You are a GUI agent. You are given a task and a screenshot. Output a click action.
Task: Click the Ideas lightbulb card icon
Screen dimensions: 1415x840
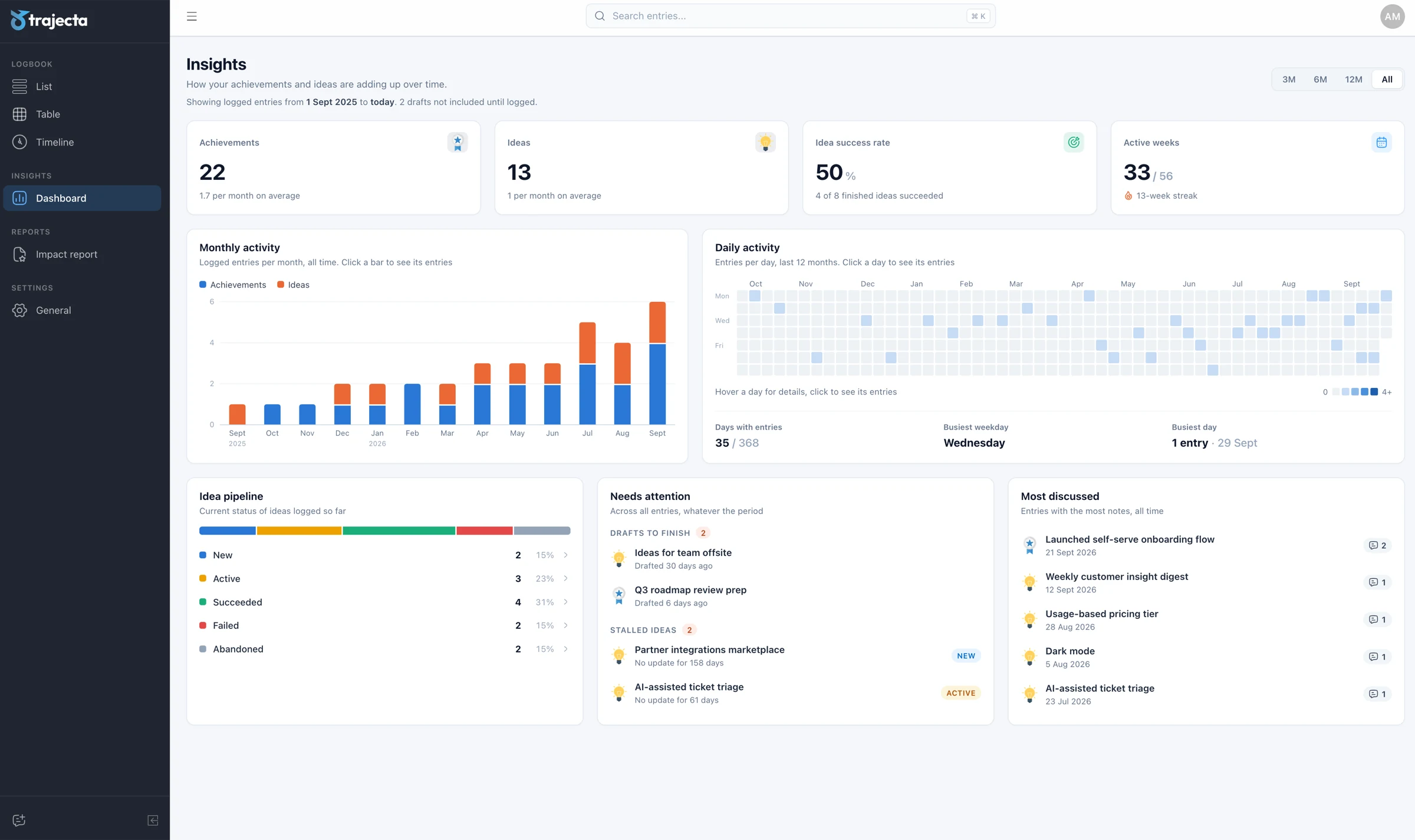[x=765, y=142]
